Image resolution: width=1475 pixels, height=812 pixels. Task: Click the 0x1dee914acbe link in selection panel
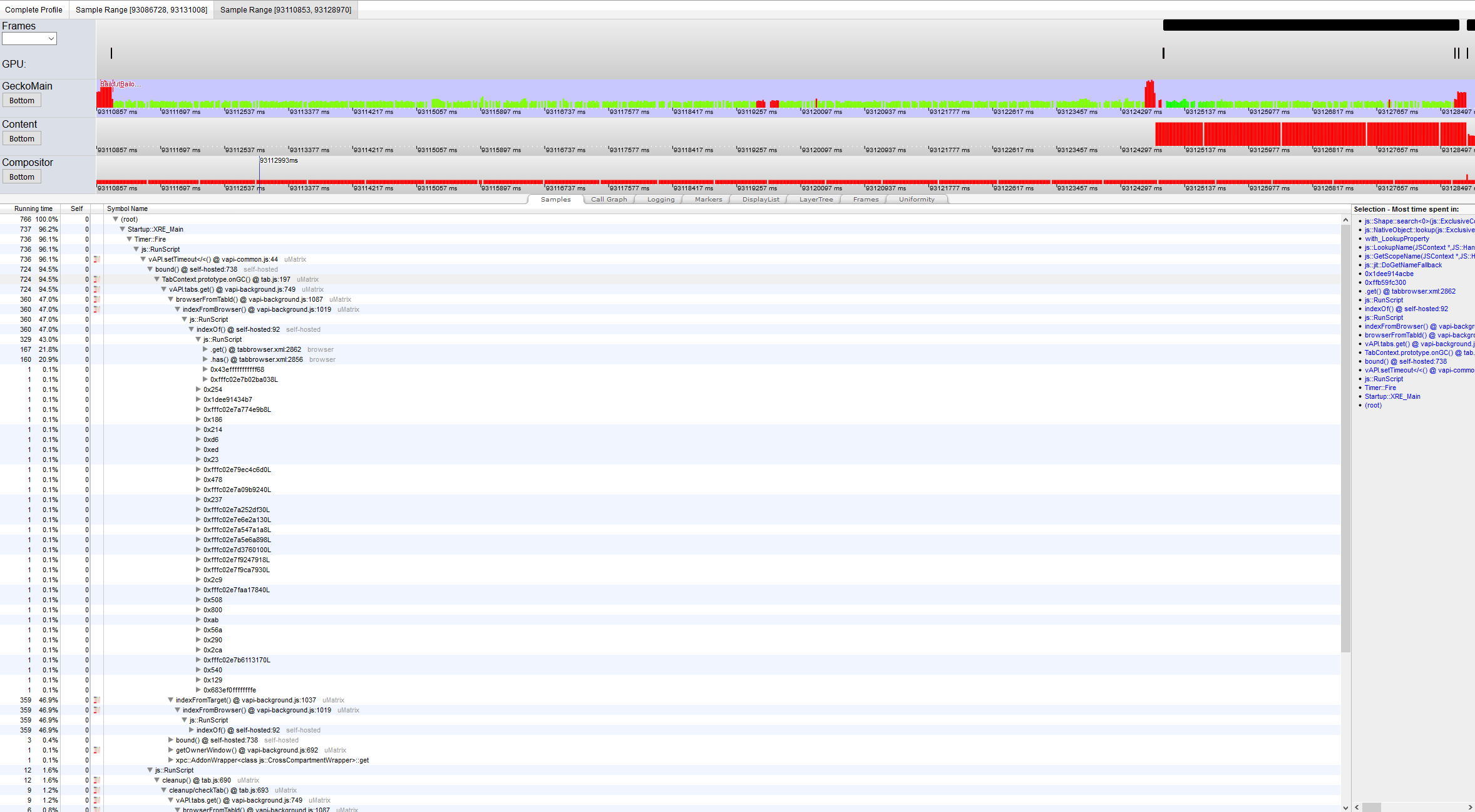[1389, 274]
